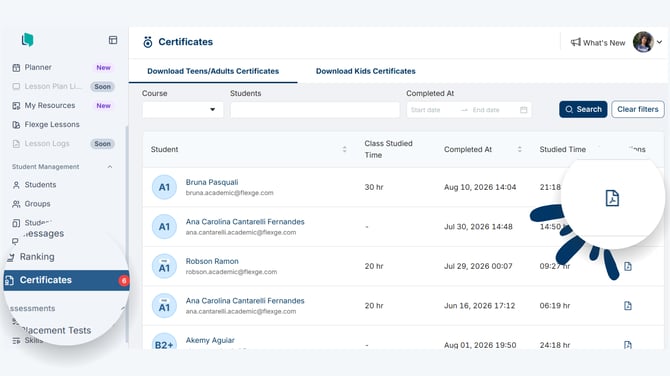Click the calendar icon in the date range
Viewport: 670px width, 376px height.
523,110
